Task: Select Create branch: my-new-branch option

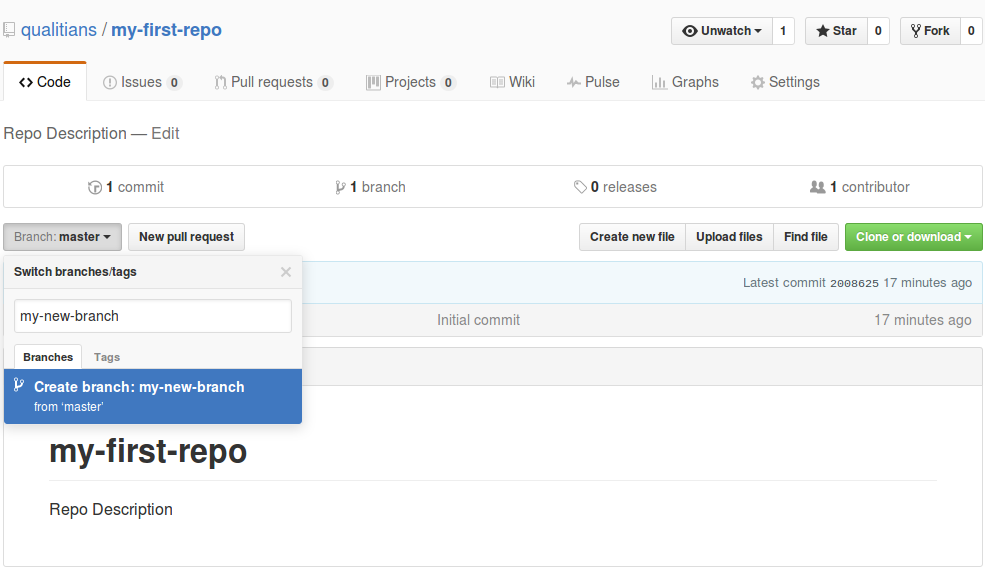Action: (x=153, y=396)
